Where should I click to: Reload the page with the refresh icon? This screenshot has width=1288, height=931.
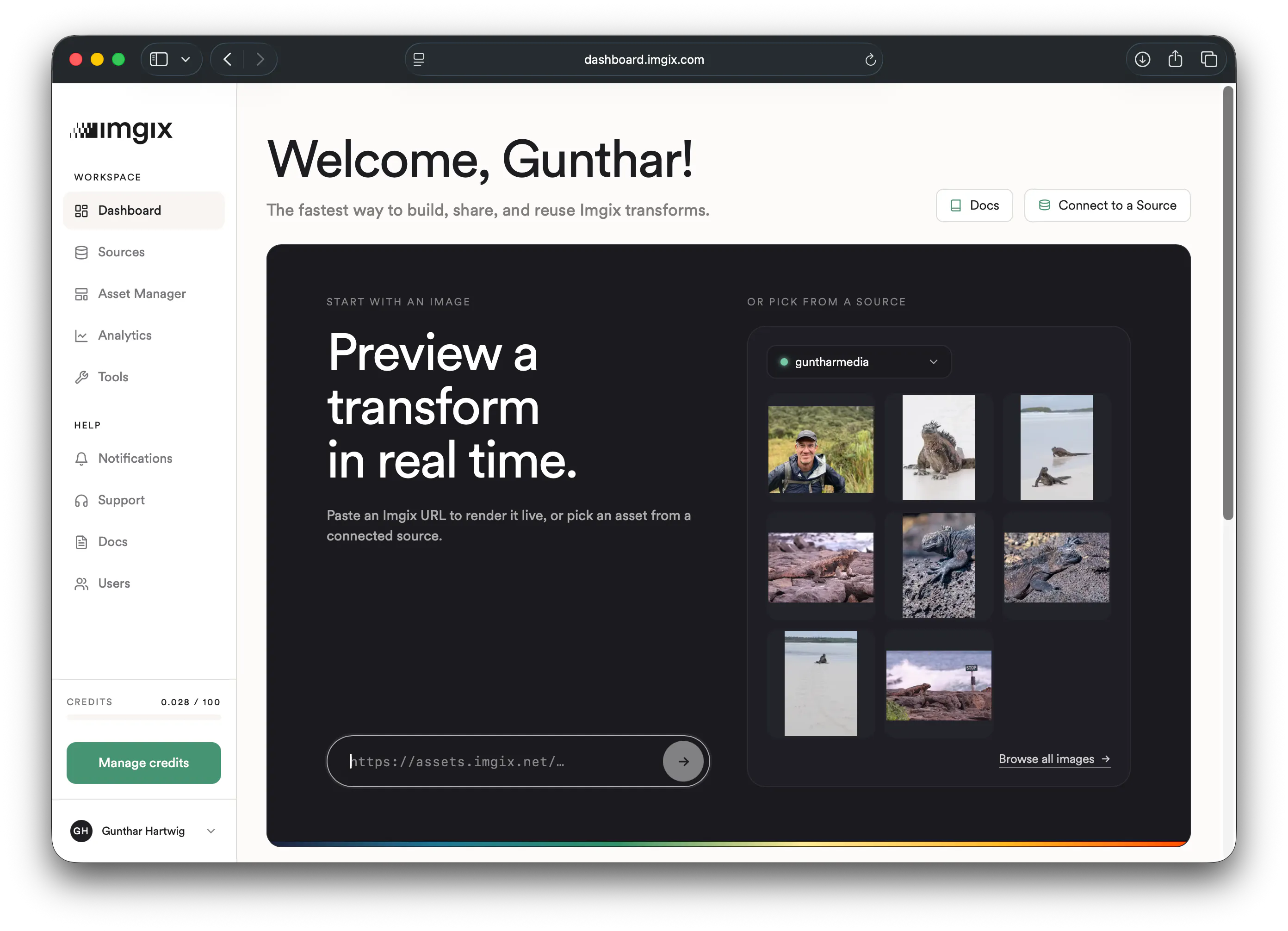point(870,60)
